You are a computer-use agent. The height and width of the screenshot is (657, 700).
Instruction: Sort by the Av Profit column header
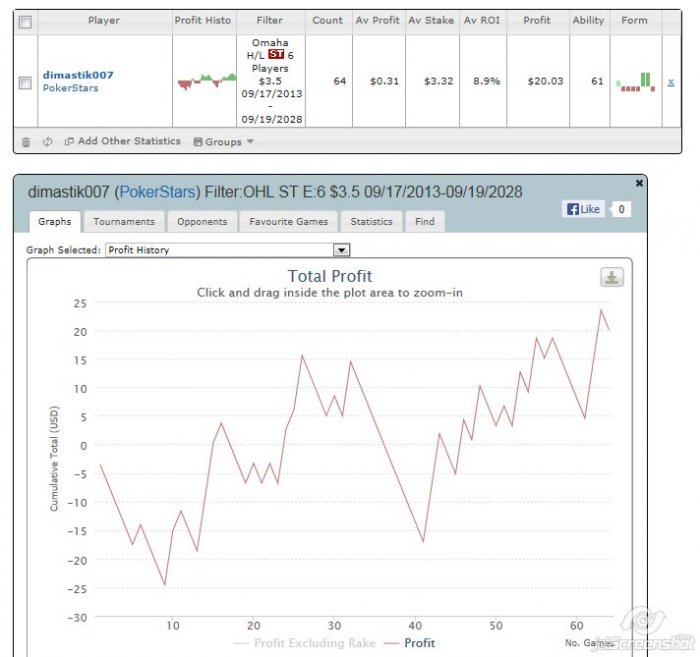pos(378,21)
